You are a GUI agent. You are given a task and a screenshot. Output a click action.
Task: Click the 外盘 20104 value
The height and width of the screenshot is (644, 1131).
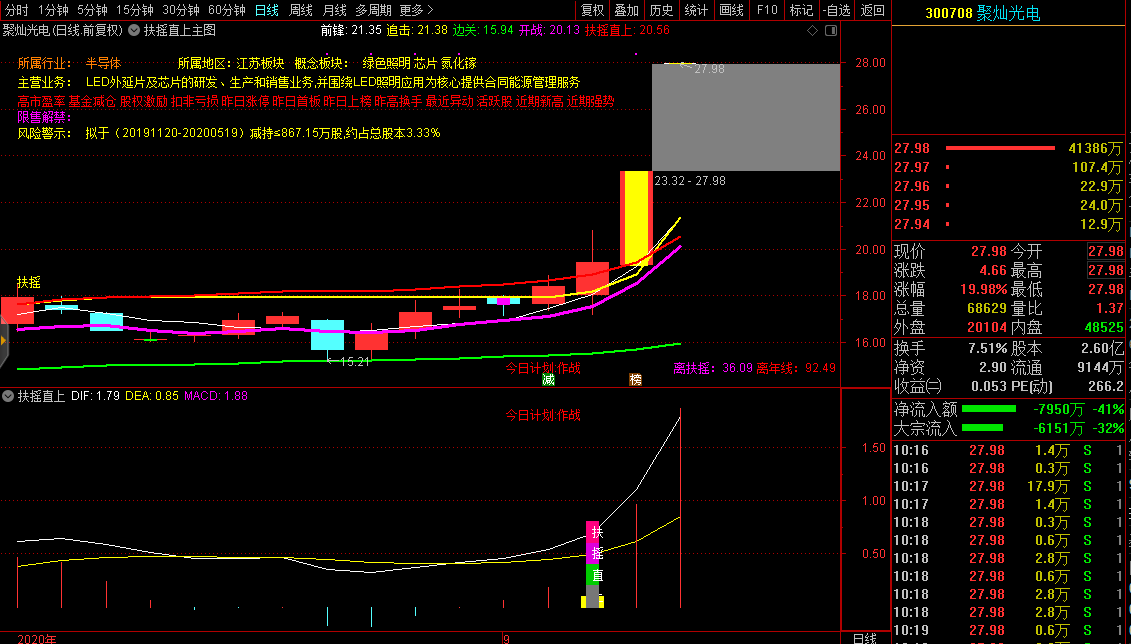987,327
